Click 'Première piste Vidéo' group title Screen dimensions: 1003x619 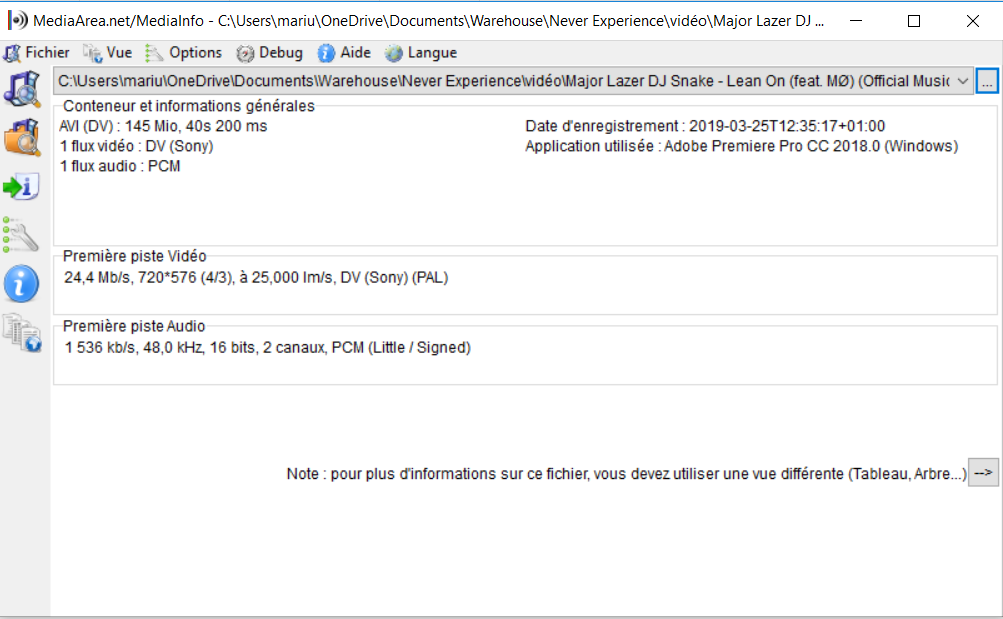(x=134, y=256)
